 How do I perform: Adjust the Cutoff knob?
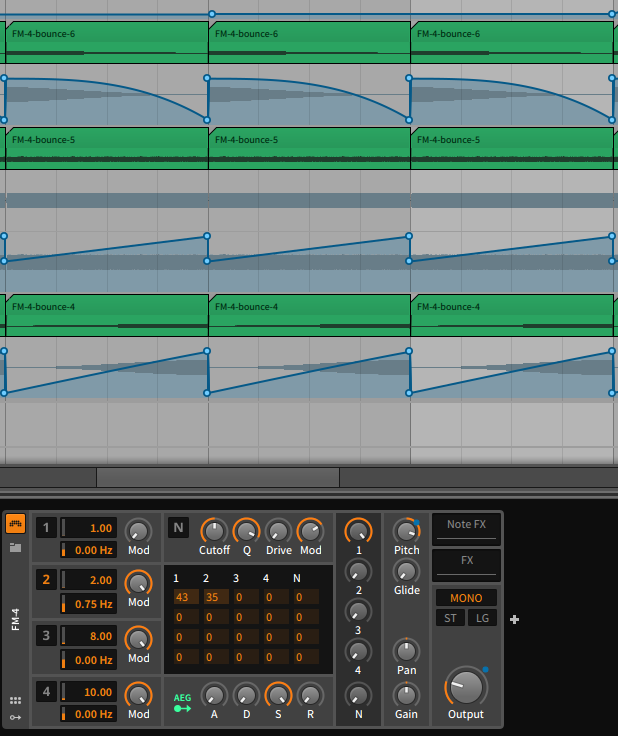(214, 532)
